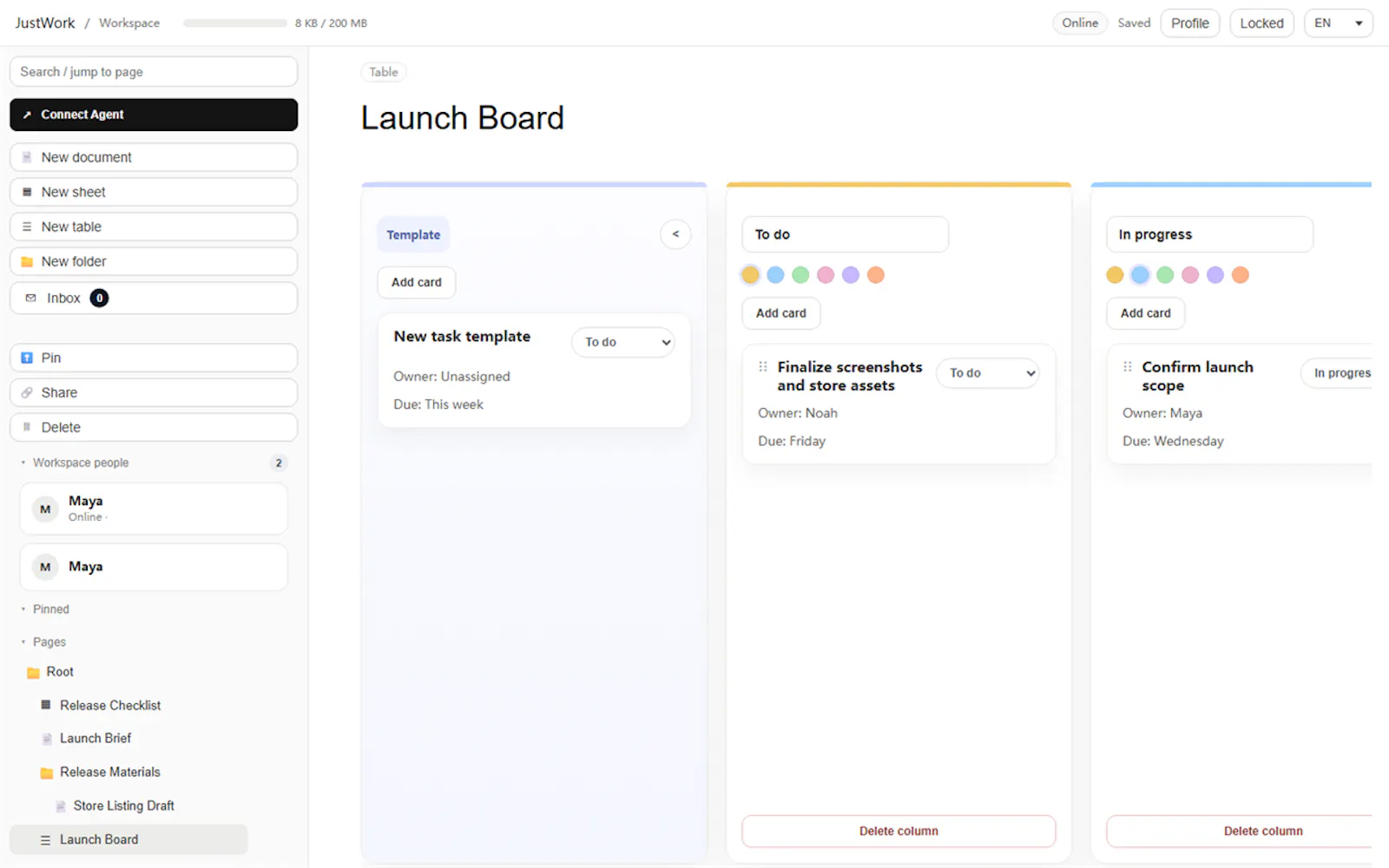The height and width of the screenshot is (868, 1389).
Task: Click Maya's online avatar
Action: (x=45, y=509)
